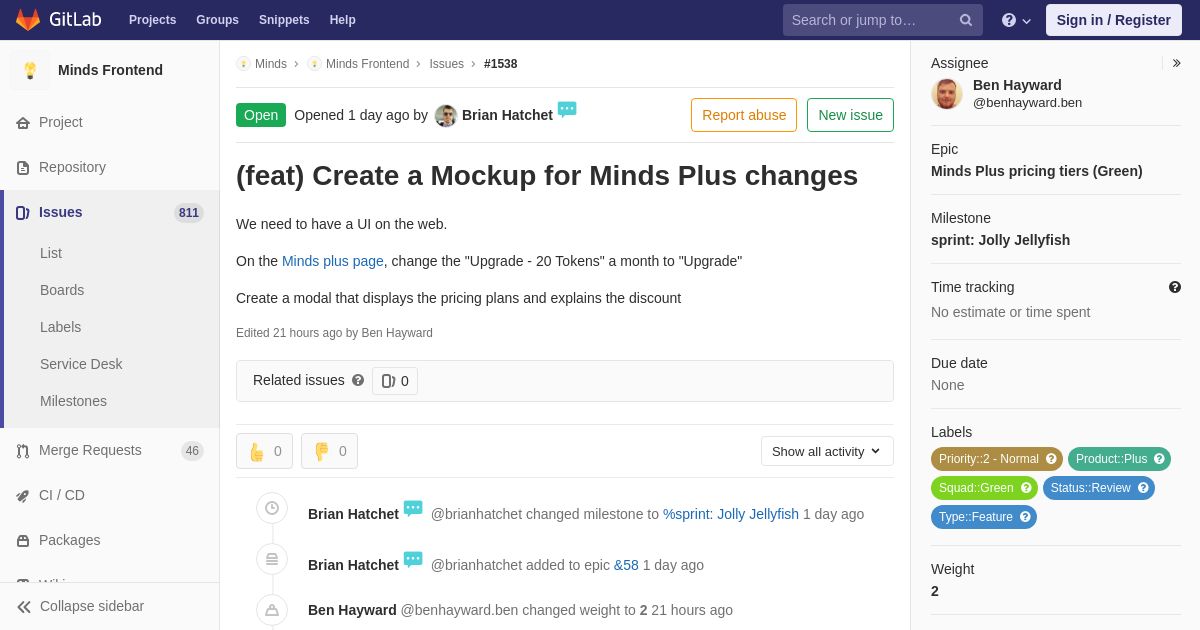This screenshot has height=630, width=1200.
Task: Open sidebar milestone sprint: Jolly Jellyfish
Action: pyautogui.click(x=1000, y=240)
